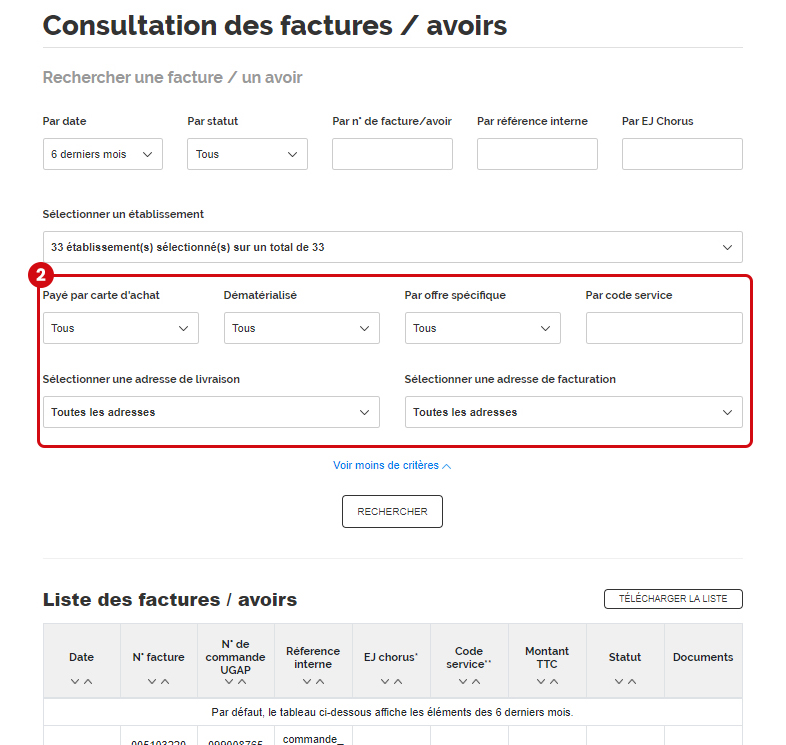Sort Code service column ascending

pyautogui.click(x=476, y=682)
